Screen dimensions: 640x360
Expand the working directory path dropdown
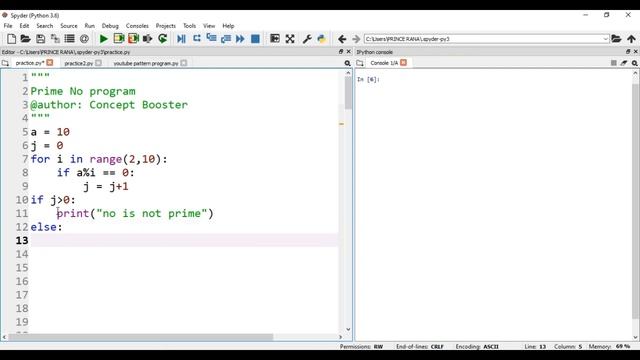tap(605, 39)
